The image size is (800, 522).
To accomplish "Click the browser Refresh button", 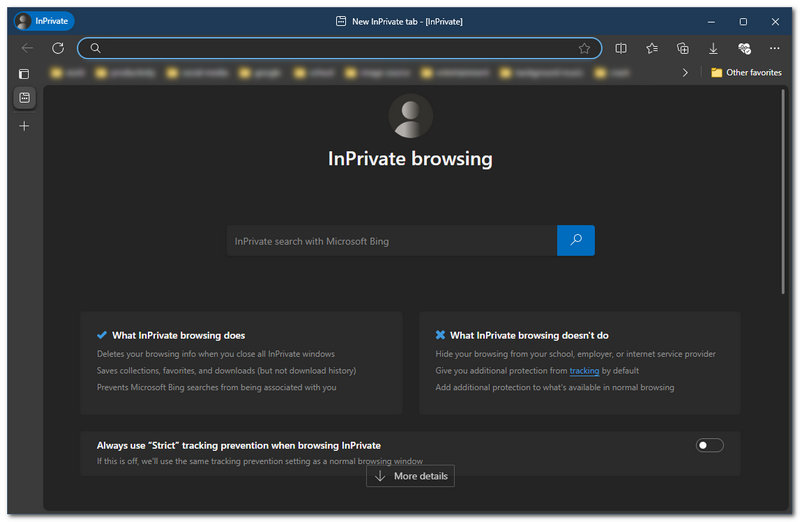I will 58,48.
